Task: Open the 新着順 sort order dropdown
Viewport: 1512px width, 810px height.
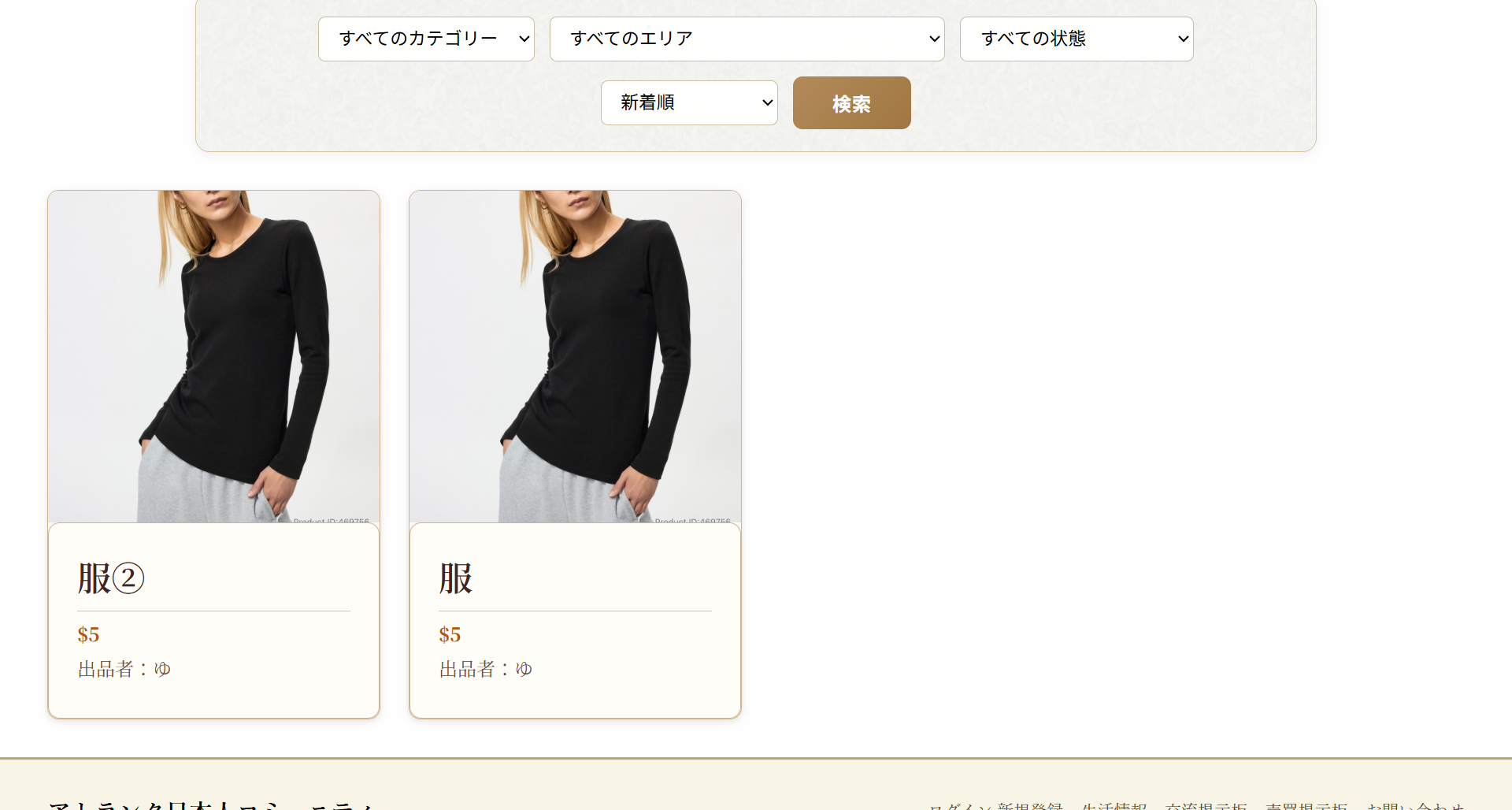Action: (x=688, y=102)
